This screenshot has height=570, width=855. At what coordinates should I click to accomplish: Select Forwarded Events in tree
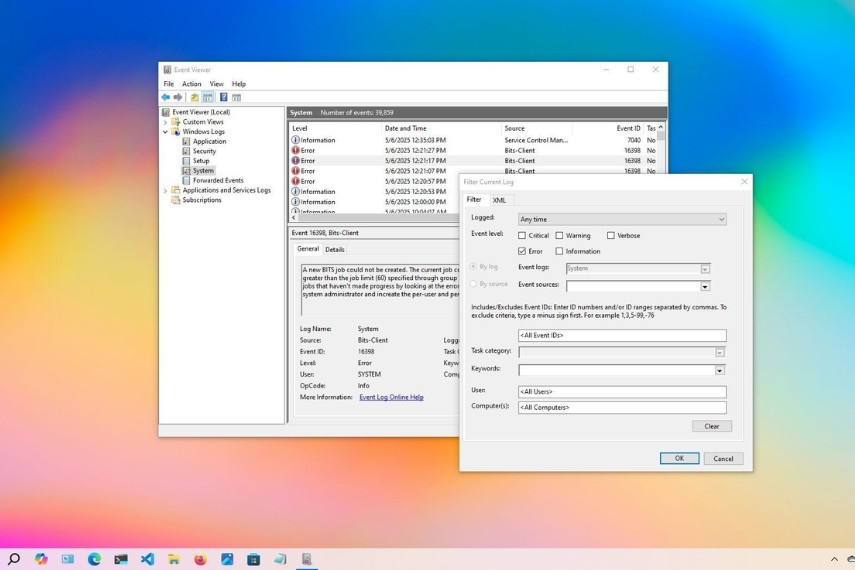(218, 181)
